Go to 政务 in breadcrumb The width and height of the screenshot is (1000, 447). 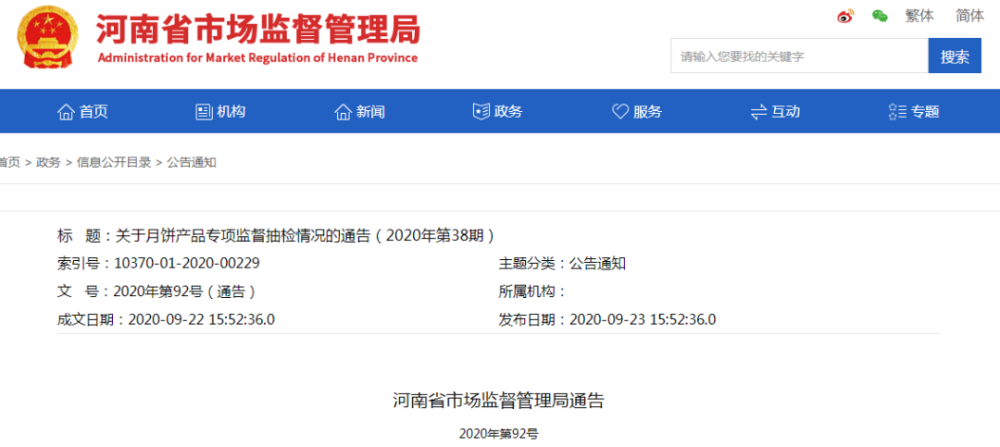pyautogui.click(x=48, y=163)
